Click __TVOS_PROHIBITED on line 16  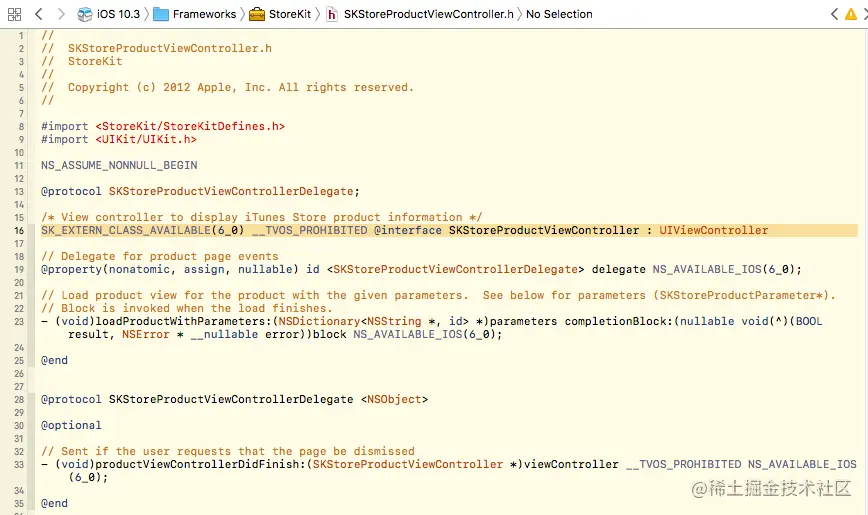click(309, 230)
